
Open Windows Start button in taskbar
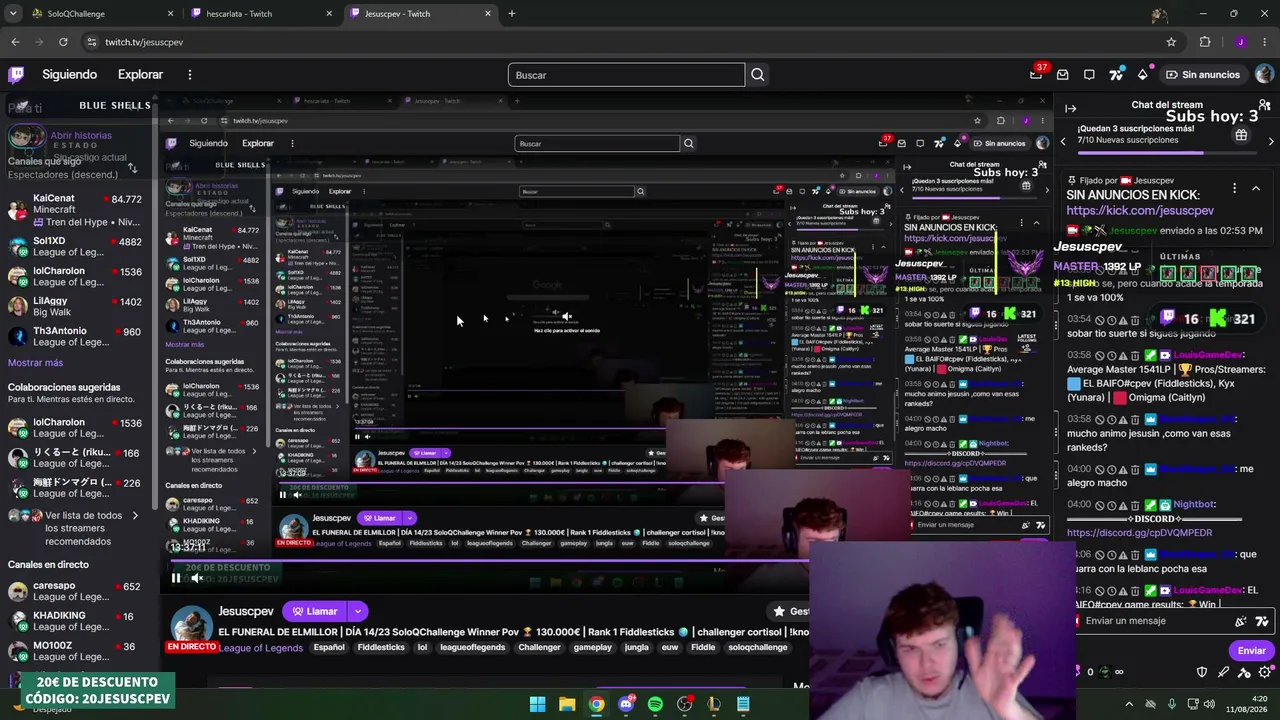pyautogui.click(x=538, y=704)
